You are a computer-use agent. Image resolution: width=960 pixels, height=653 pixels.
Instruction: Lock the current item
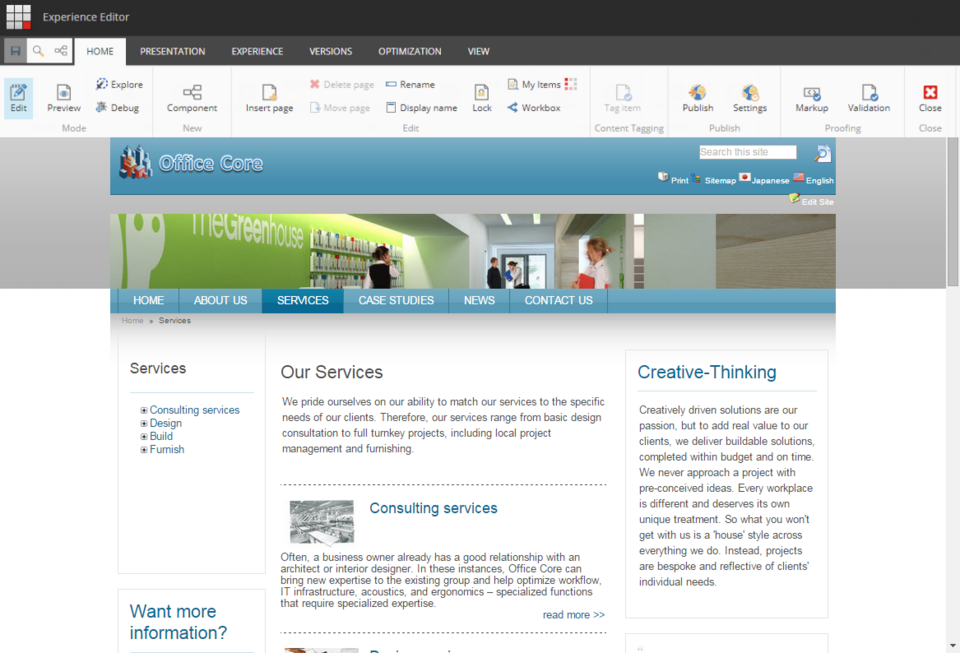482,98
